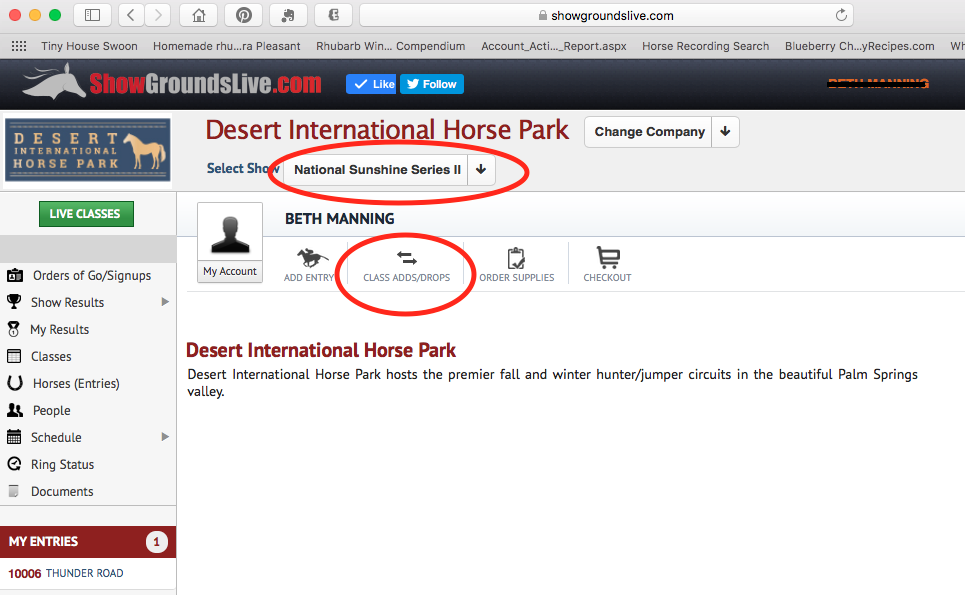Go back in Safari
The width and height of the screenshot is (965, 595).
(x=131, y=15)
